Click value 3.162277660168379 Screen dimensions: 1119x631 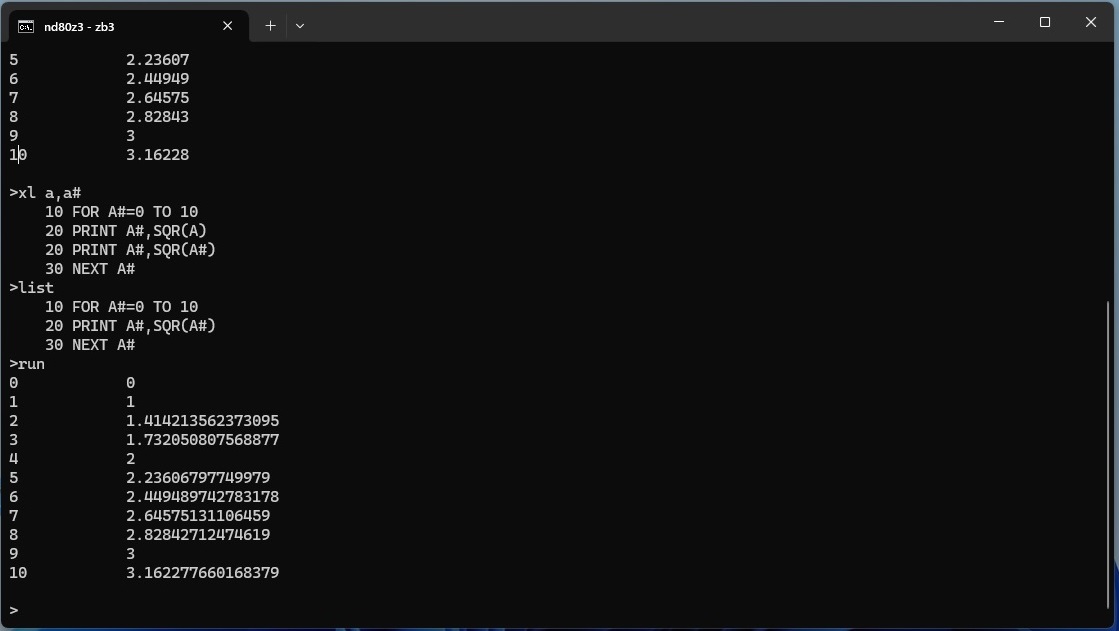coord(203,572)
